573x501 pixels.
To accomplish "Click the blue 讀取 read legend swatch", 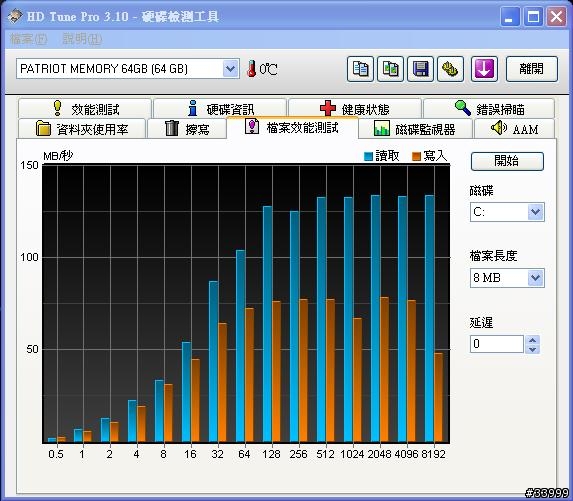I will pos(368,157).
